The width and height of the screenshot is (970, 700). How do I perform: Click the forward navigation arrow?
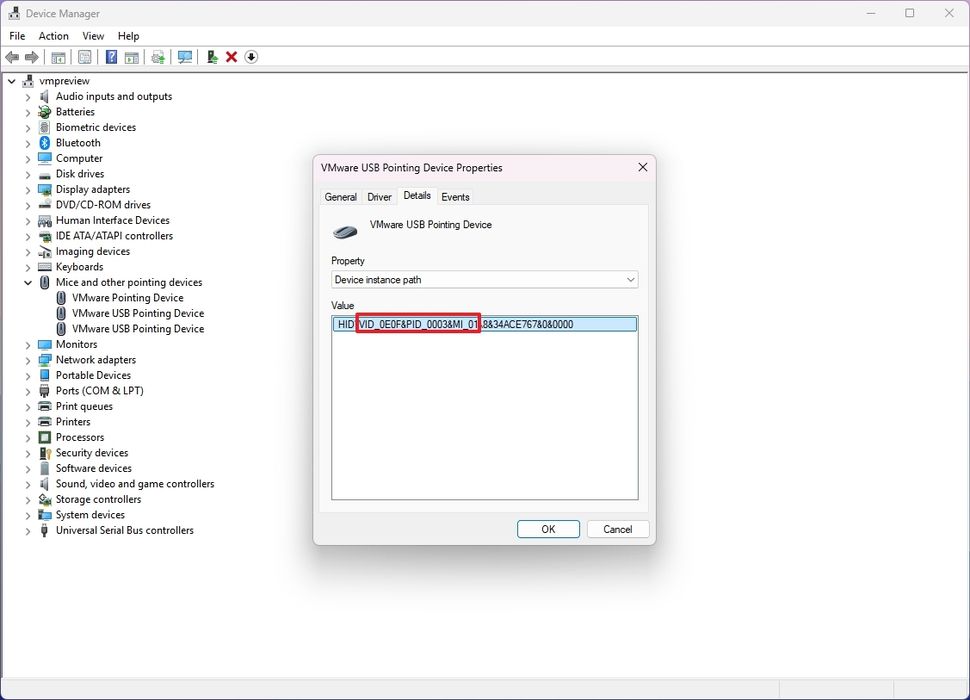(x=30, y=57)
